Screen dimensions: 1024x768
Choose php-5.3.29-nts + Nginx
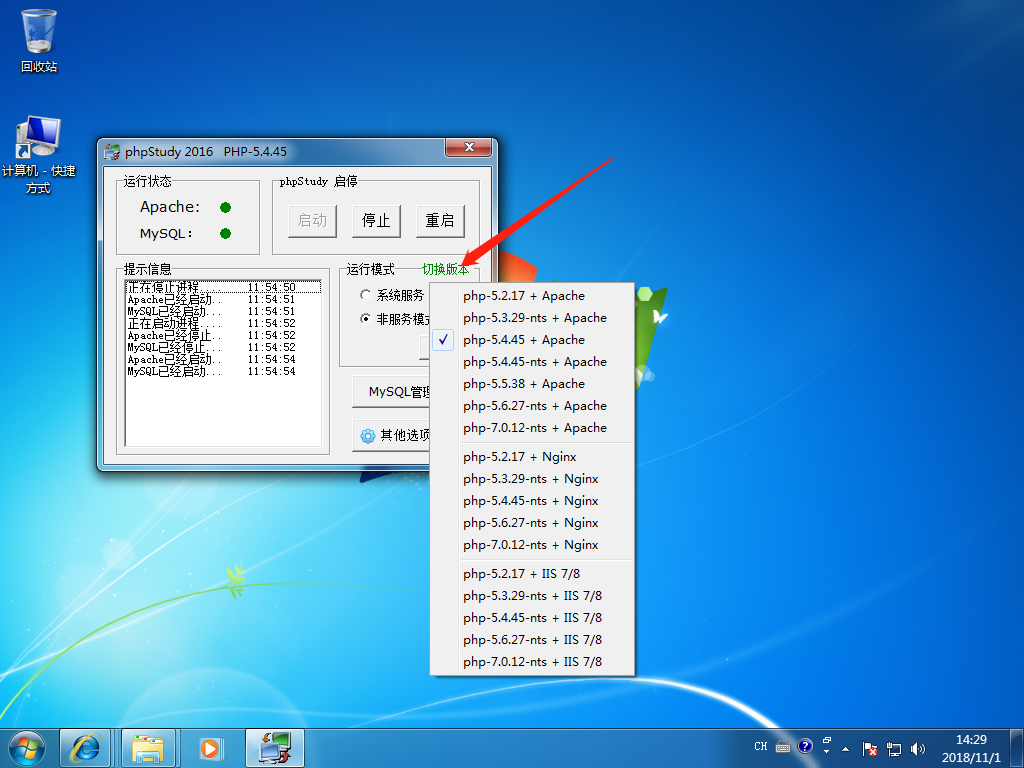click(x=532, y=479)
